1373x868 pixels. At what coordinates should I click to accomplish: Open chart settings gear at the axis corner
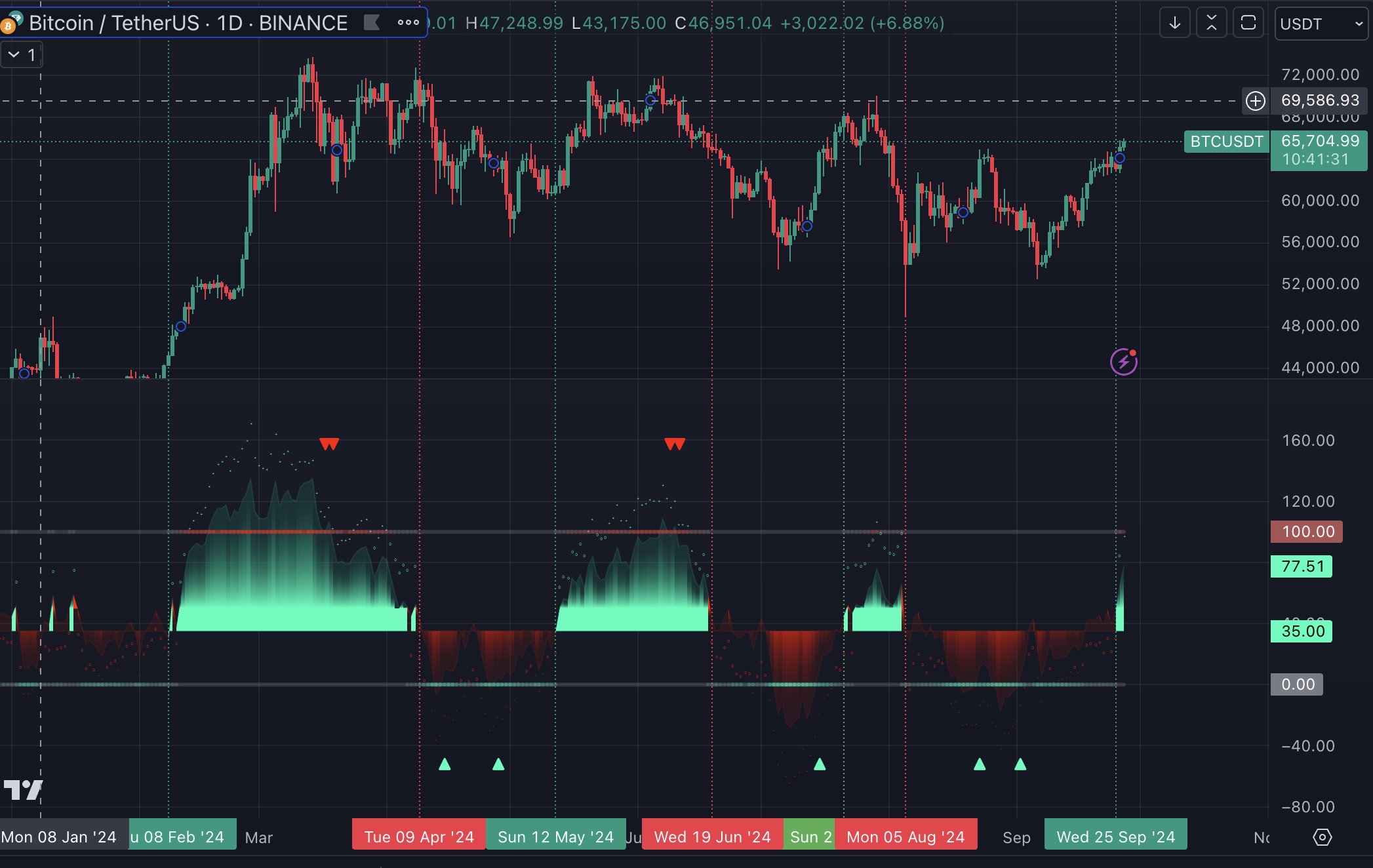coord(1323,837)
